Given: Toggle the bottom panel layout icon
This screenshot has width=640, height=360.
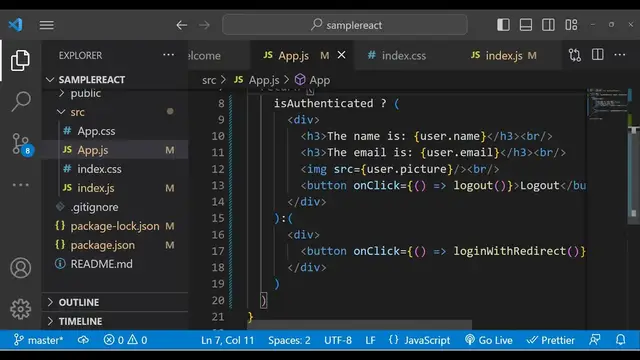Looking at the screenshot, I should [x=526, y=25].
